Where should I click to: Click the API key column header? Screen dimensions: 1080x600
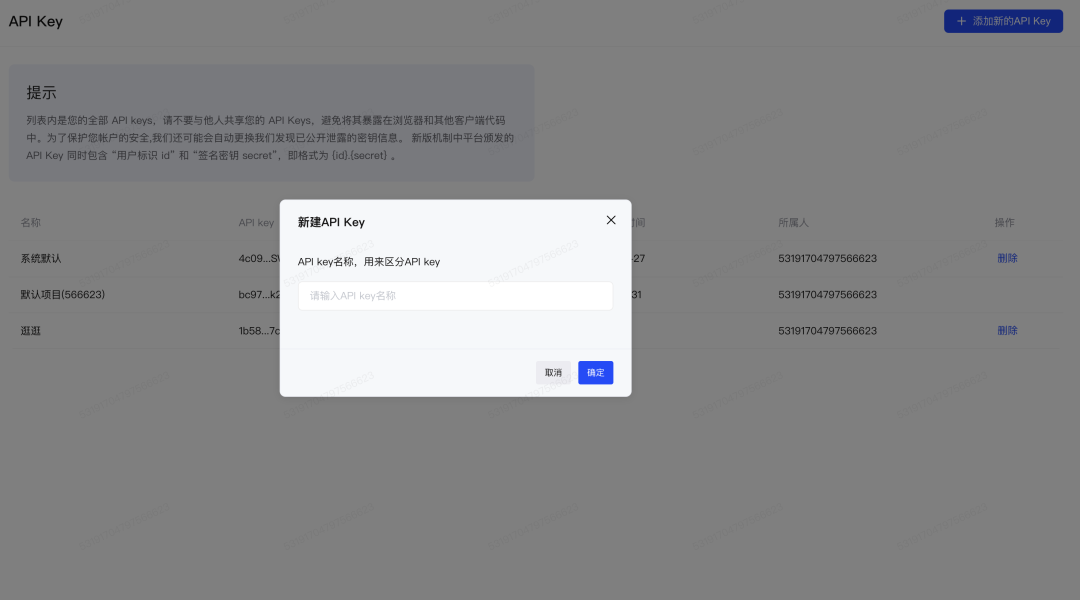(255, 222)
